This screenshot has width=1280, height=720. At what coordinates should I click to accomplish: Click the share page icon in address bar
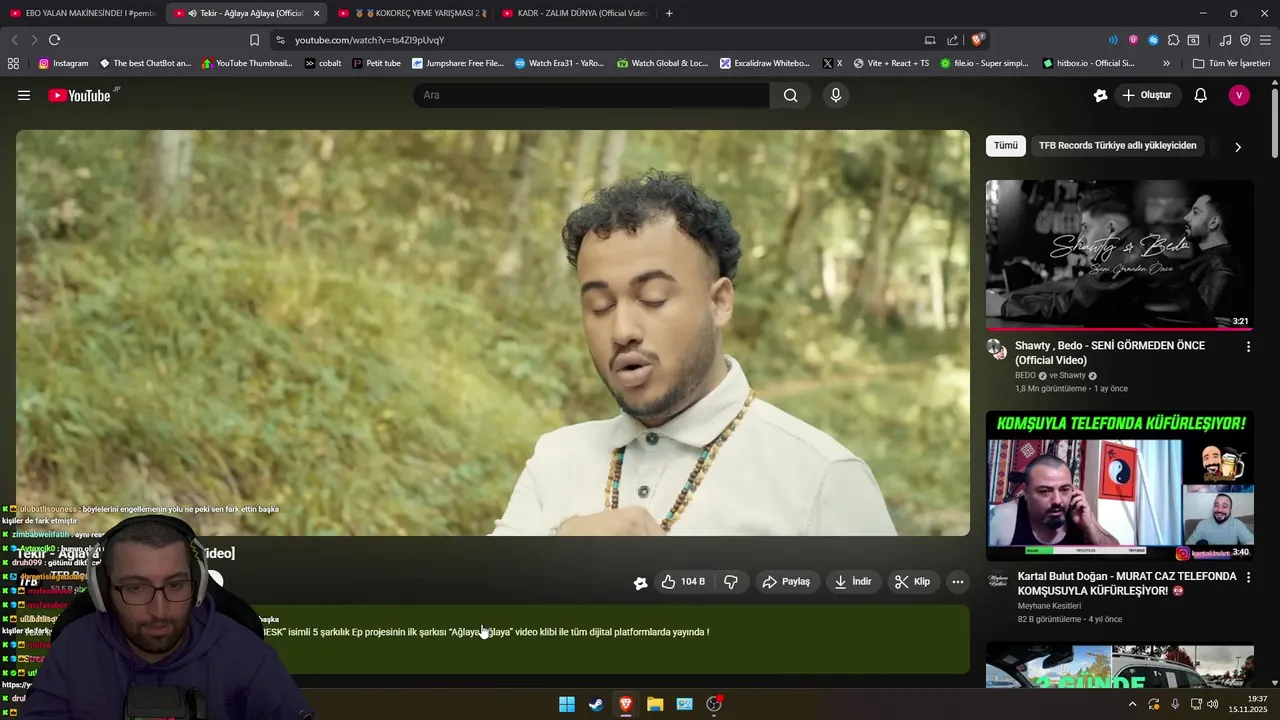953,40
